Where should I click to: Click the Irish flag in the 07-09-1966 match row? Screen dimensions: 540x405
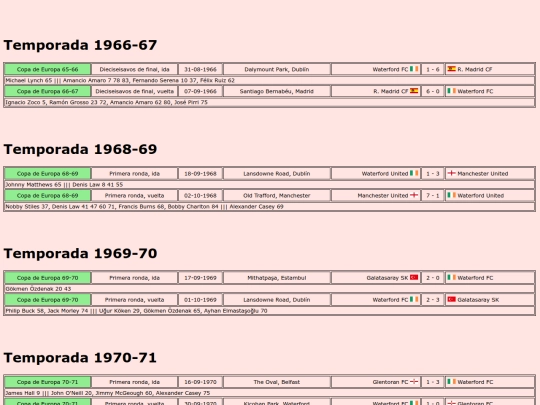pos(451,91)
